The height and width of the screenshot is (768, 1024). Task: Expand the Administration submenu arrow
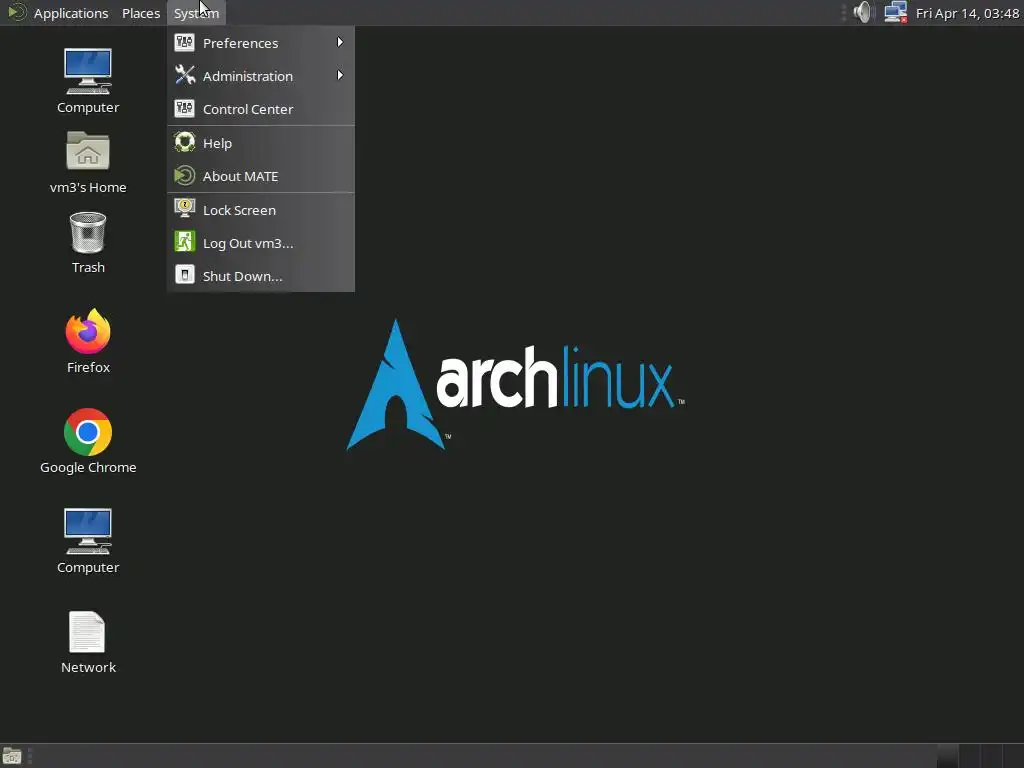(x=340, y=75)
